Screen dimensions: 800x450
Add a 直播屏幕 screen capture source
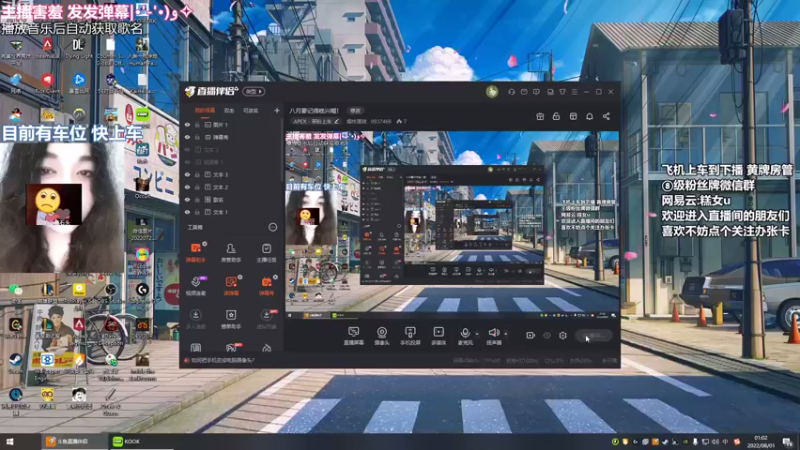click(x=353, y=336)
